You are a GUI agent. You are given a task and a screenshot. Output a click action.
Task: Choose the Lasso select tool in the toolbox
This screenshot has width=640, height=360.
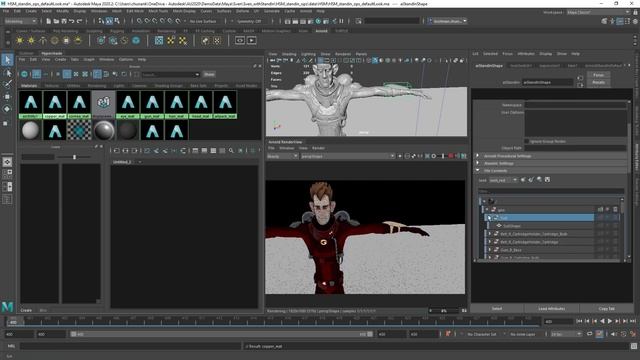coord(7,73)
